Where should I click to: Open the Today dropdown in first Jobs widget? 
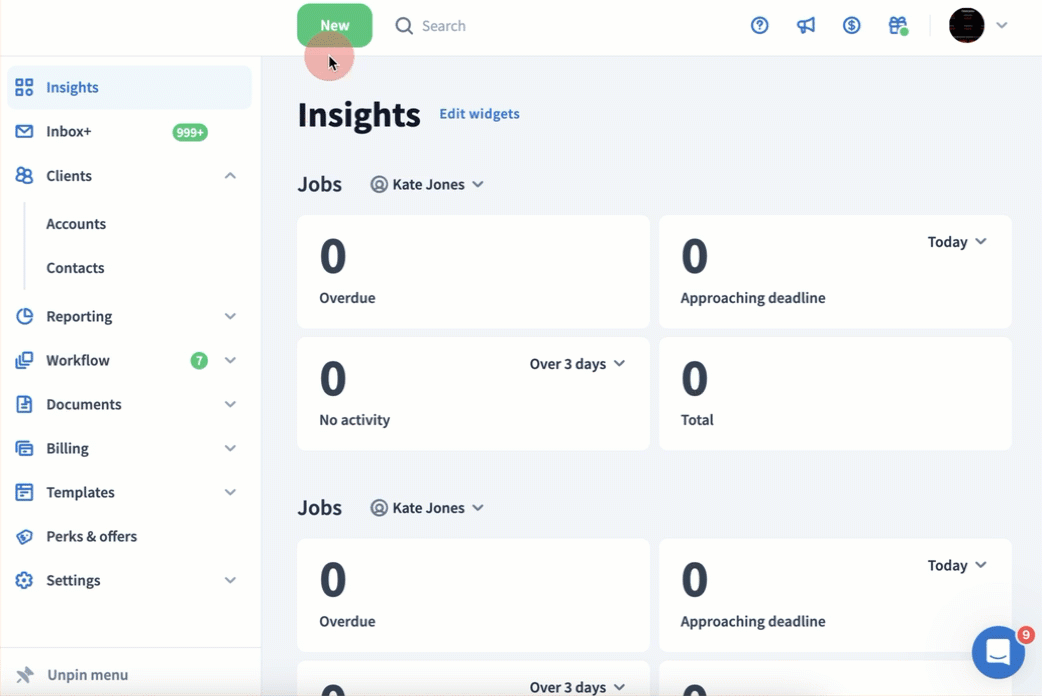click(x=956, y=242)
